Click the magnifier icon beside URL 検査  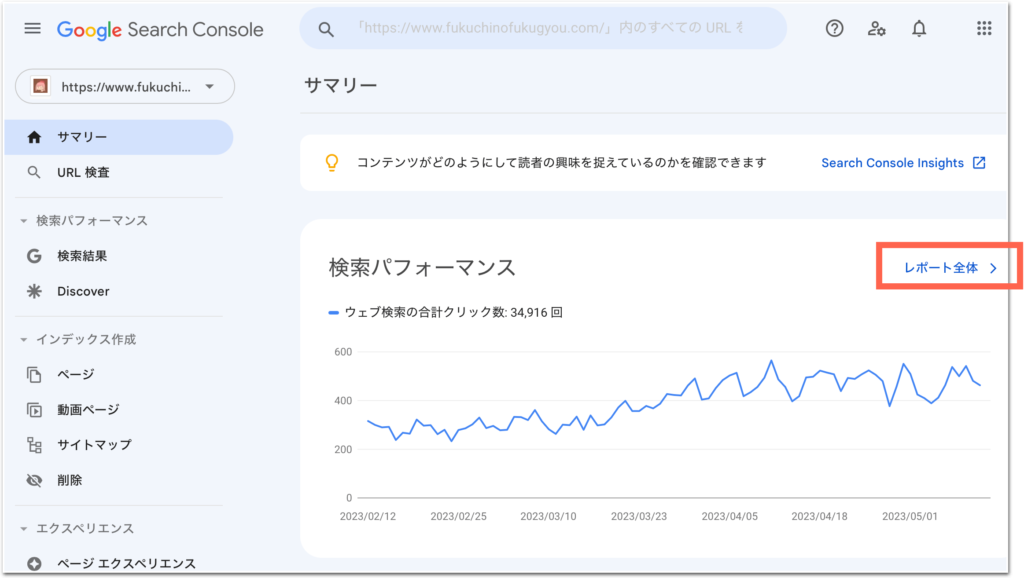tap(34, 172)
